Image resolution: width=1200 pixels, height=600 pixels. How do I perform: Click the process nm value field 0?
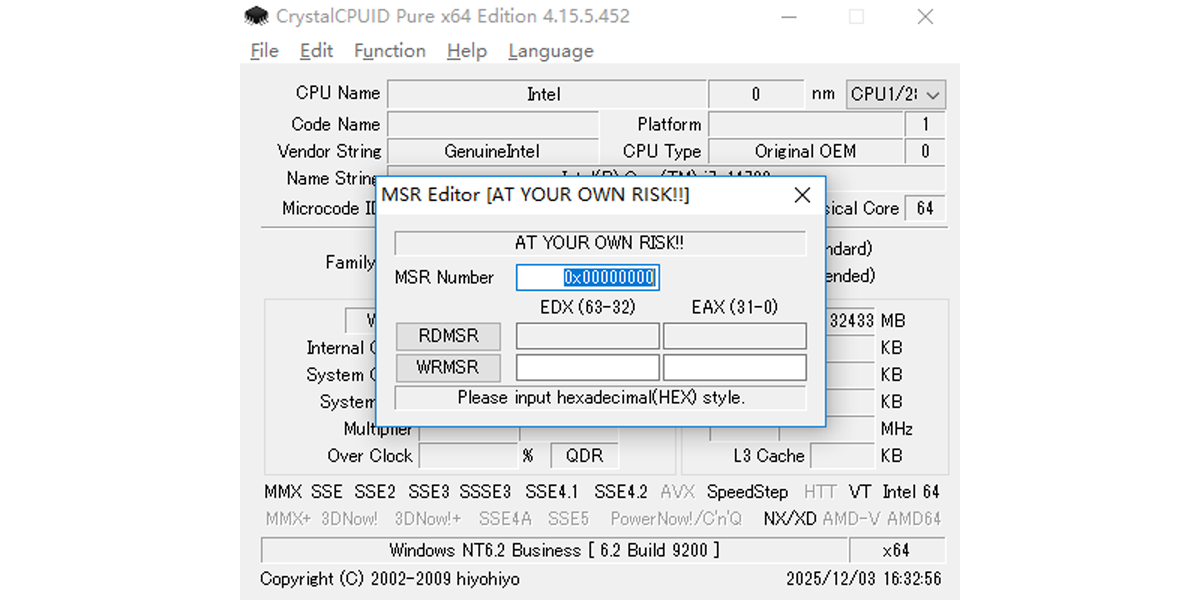[756, 95]
